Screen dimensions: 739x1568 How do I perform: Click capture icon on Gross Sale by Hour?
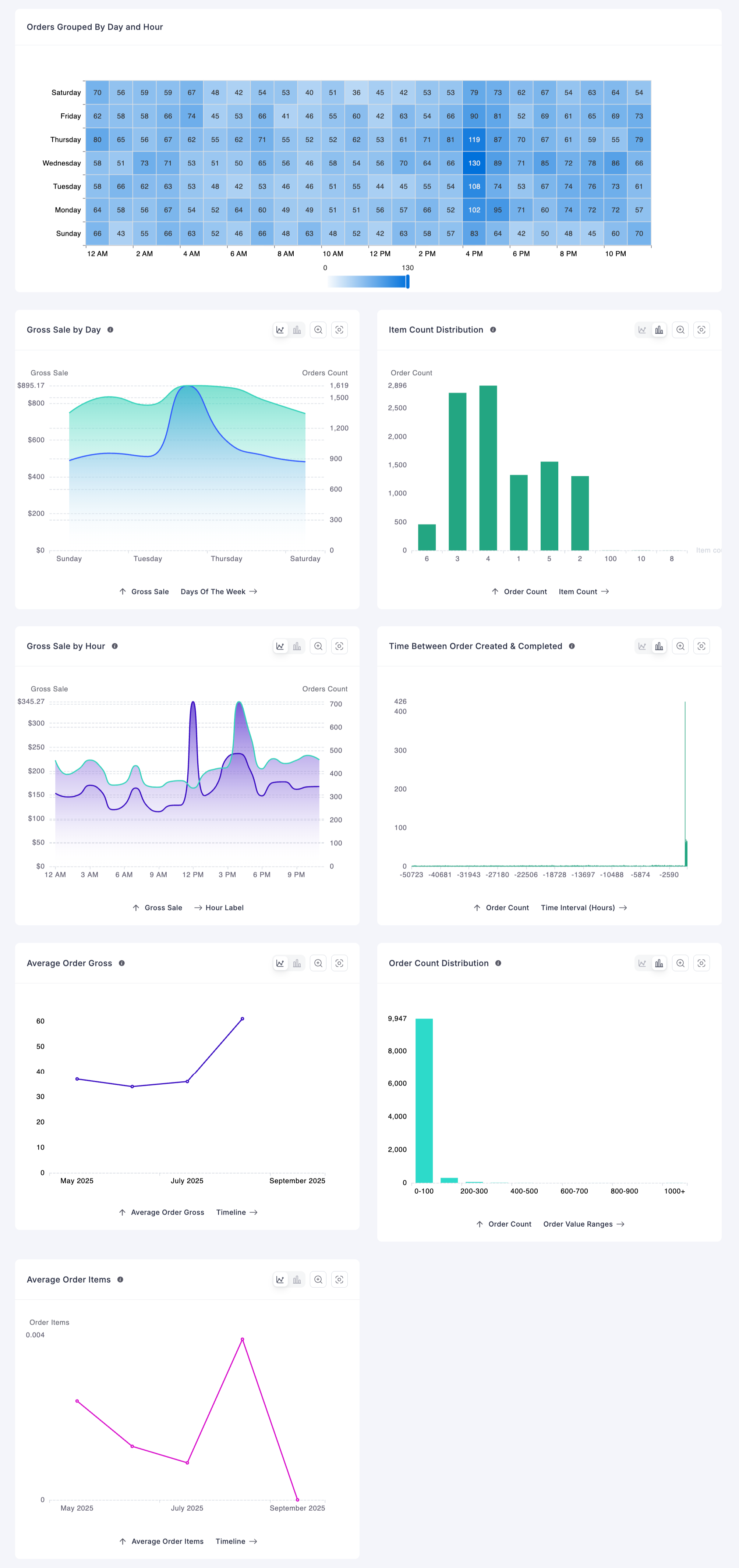339,646
